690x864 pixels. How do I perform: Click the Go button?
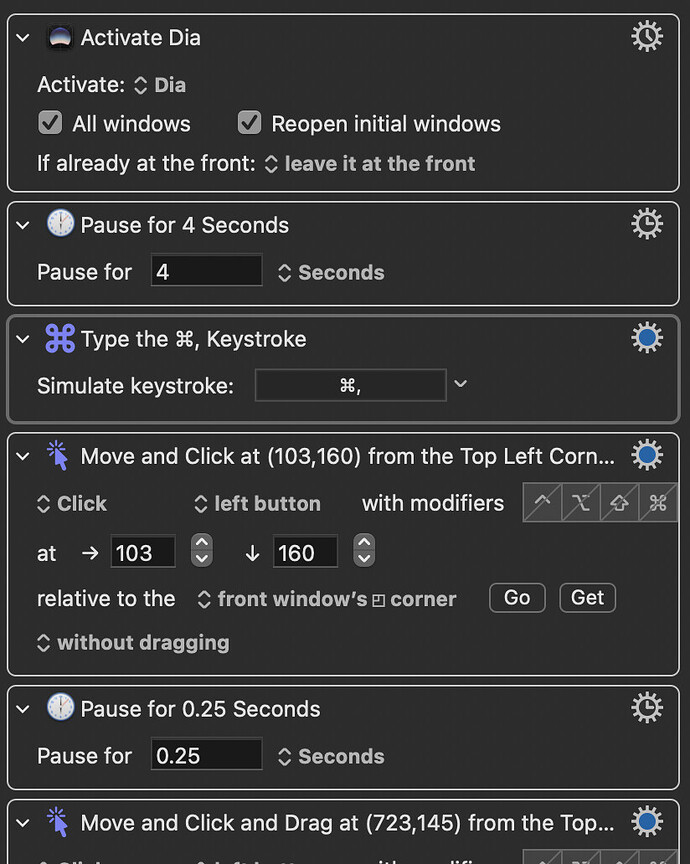coord(517,598)
